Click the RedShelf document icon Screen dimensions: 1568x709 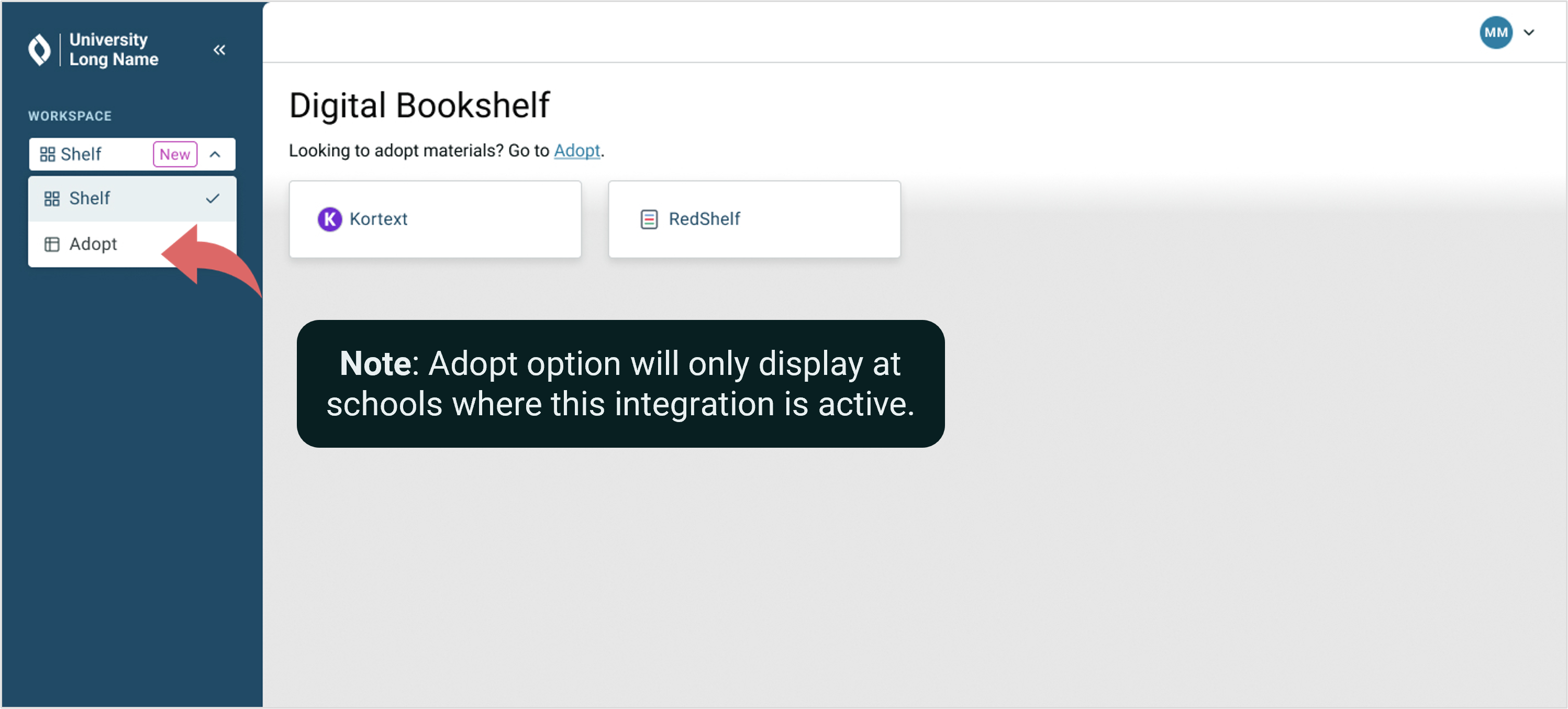[649, 219]
